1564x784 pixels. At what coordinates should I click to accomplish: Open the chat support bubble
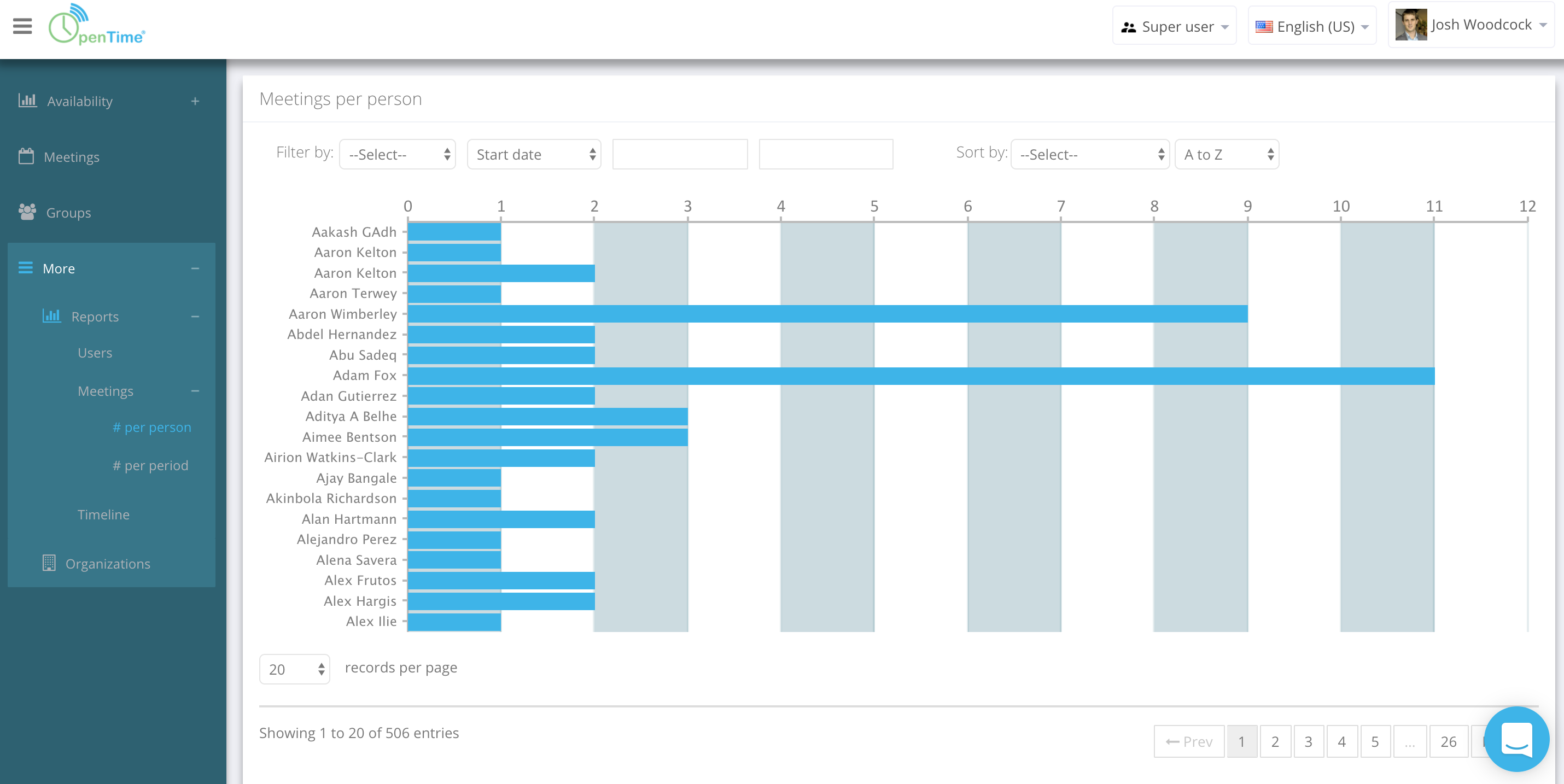1515,739
